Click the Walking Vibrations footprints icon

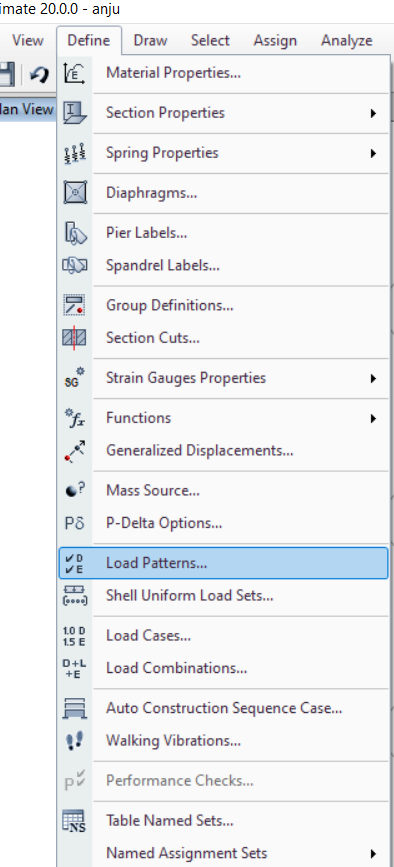pos(75,740)
